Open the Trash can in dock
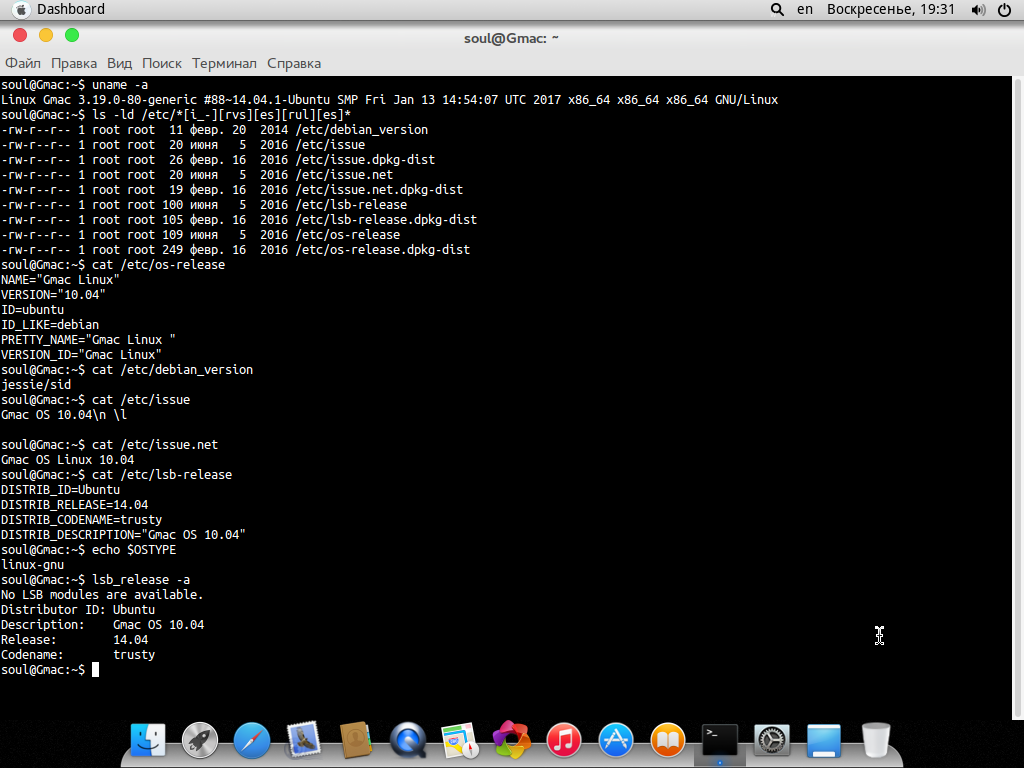Image resolution: width=1024 pixels, height=768 pixels. point(876,740)
